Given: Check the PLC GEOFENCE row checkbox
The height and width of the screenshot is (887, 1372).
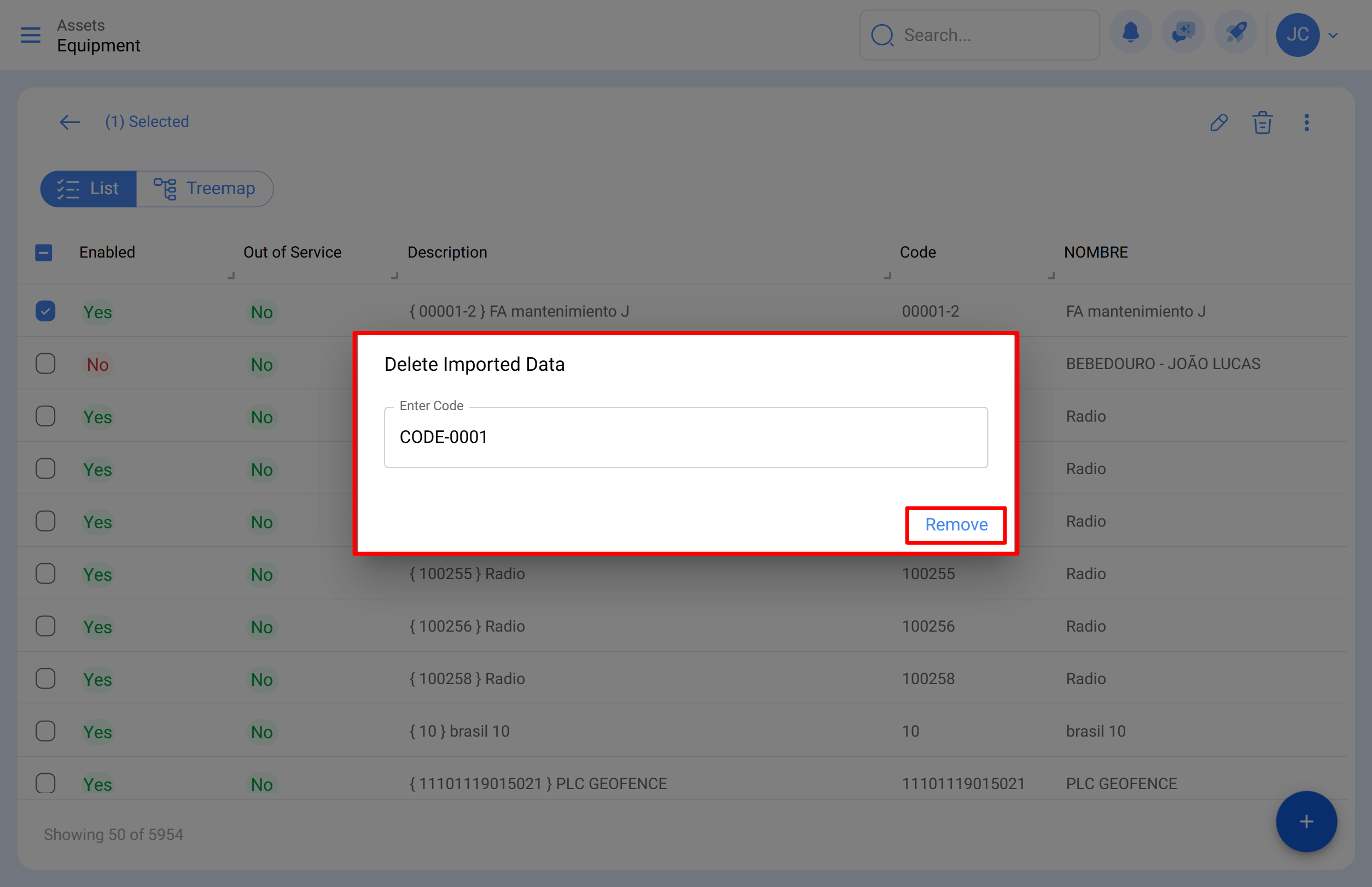Looking at the screenshot, I should (45, 783).
